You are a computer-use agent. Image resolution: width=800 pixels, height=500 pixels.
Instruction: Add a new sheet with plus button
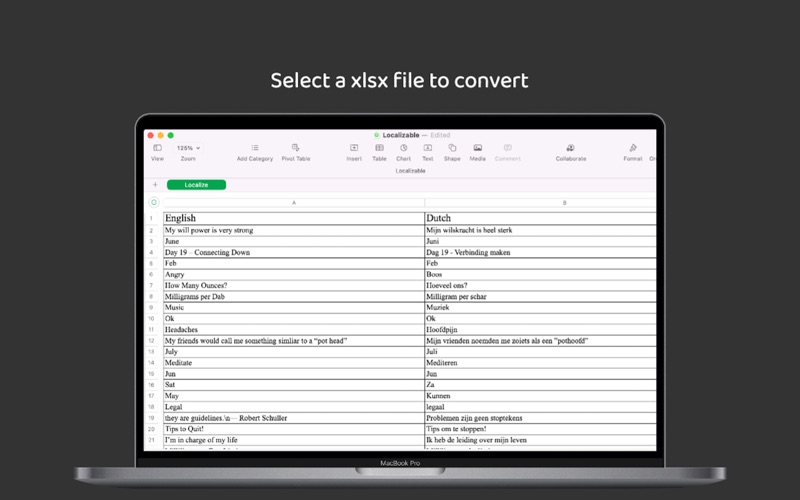pos(155,185)
